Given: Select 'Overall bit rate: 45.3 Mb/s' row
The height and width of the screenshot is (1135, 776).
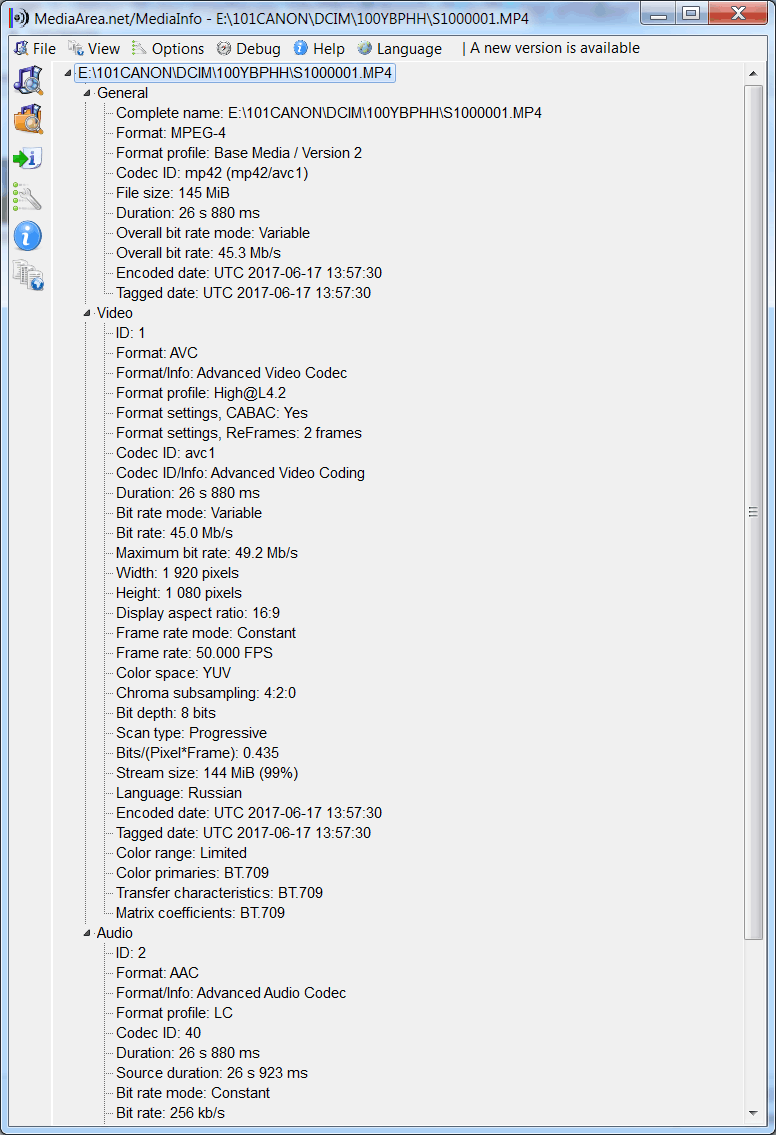Looking at the screenshot, I should coord(198,253).
